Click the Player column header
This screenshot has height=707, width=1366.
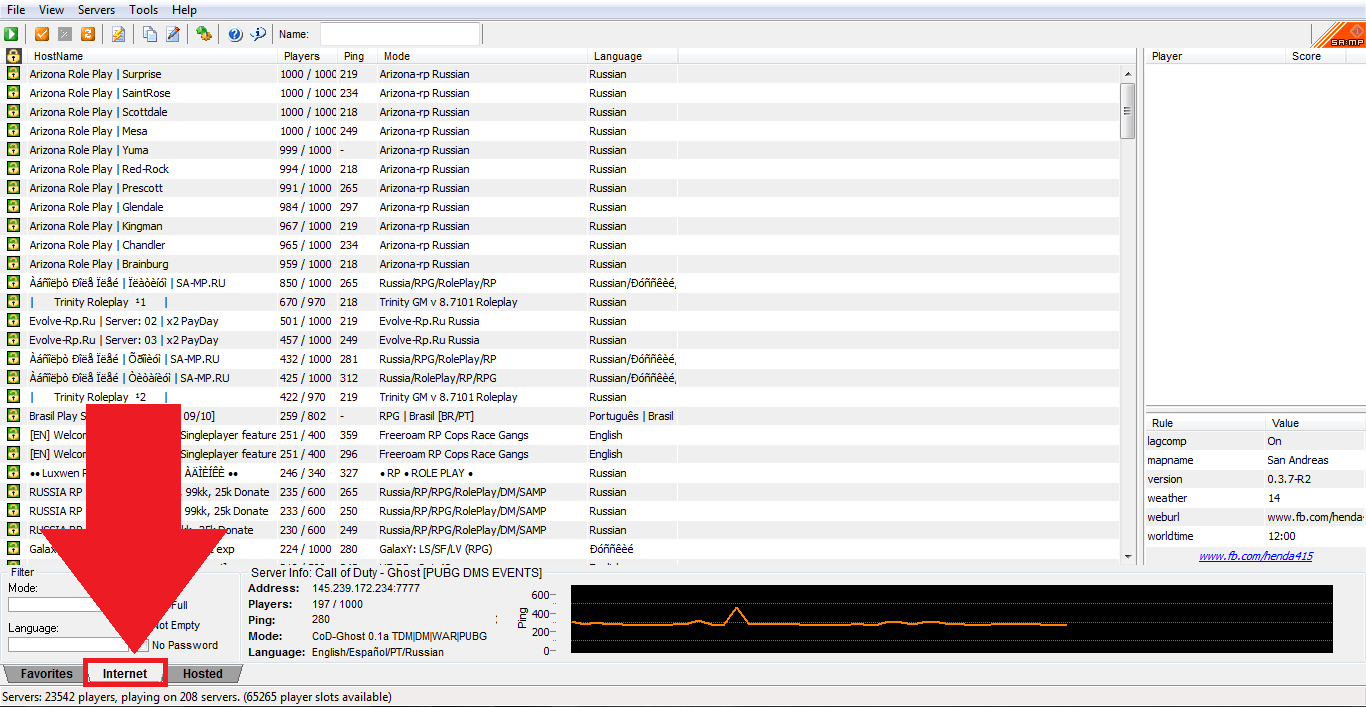[1216, 56]
